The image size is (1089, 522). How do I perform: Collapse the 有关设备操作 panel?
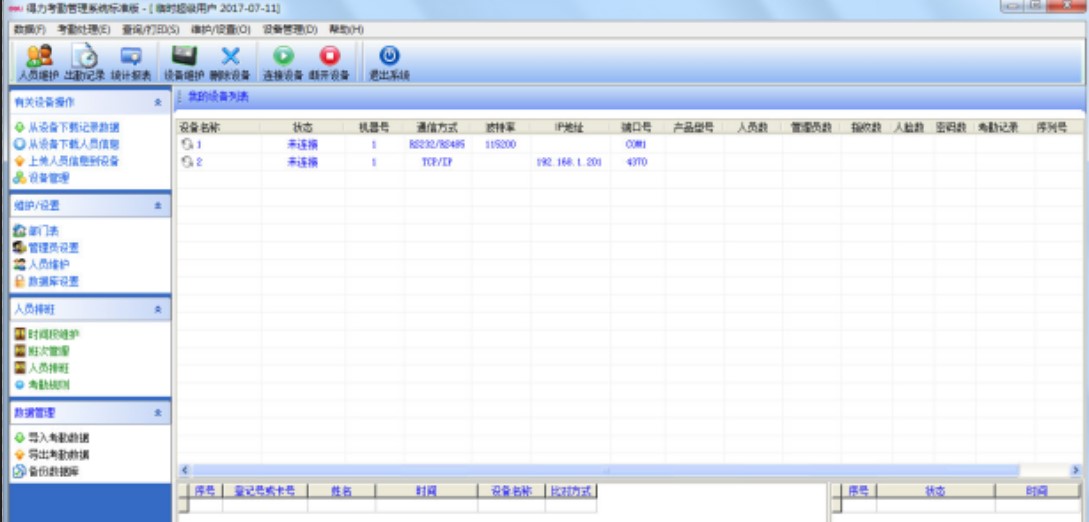click(157, 103)
